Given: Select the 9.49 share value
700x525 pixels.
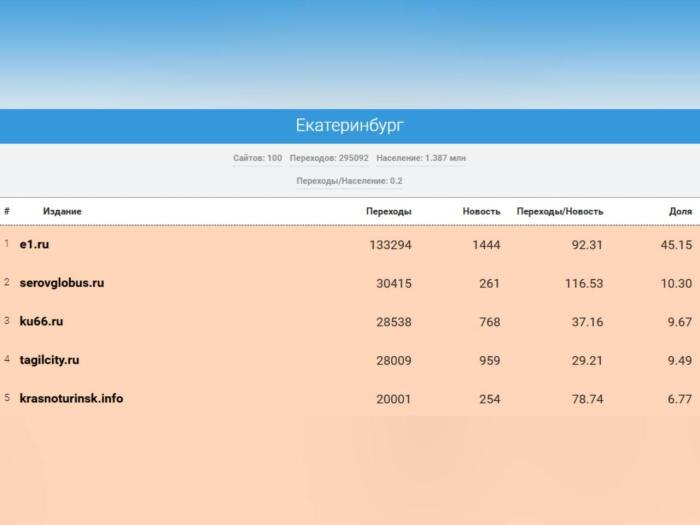Looking at the screenshot, I should [680, 361].
